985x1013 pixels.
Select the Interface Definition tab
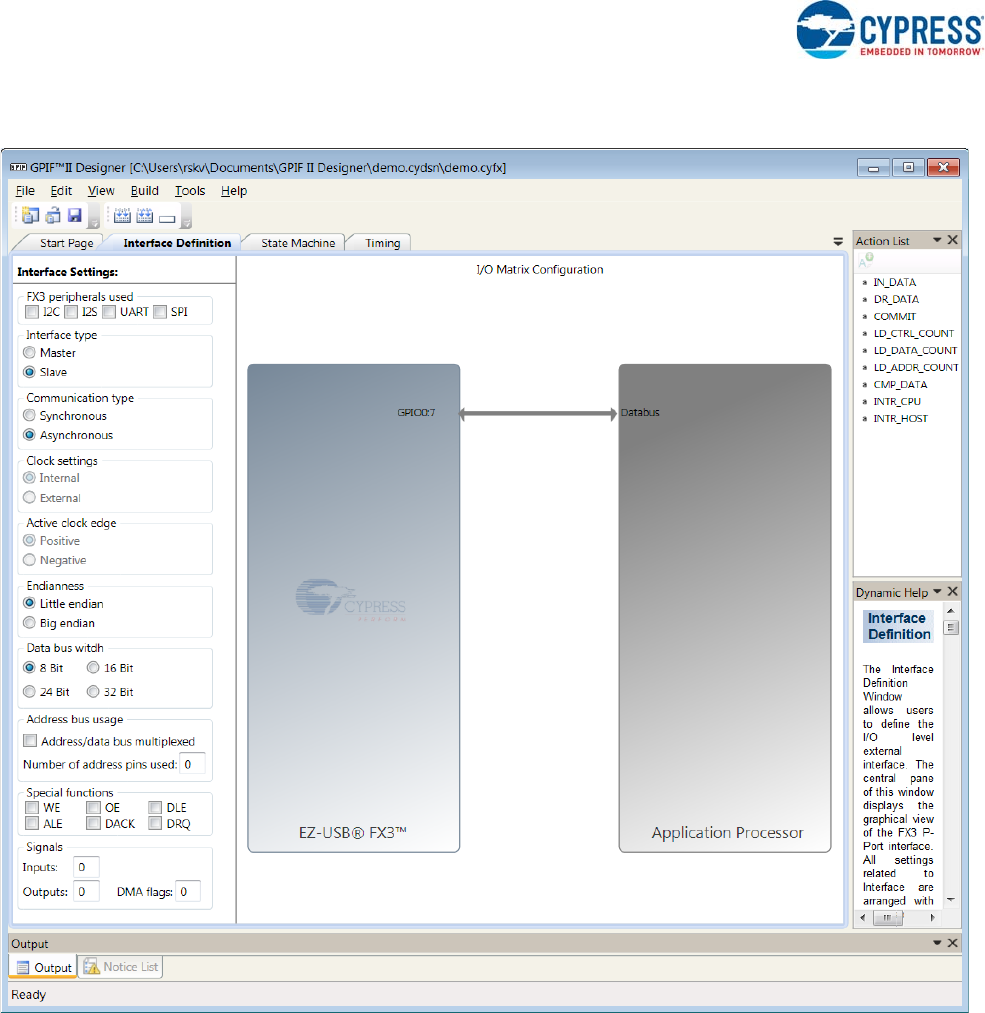tap(177, 243)
